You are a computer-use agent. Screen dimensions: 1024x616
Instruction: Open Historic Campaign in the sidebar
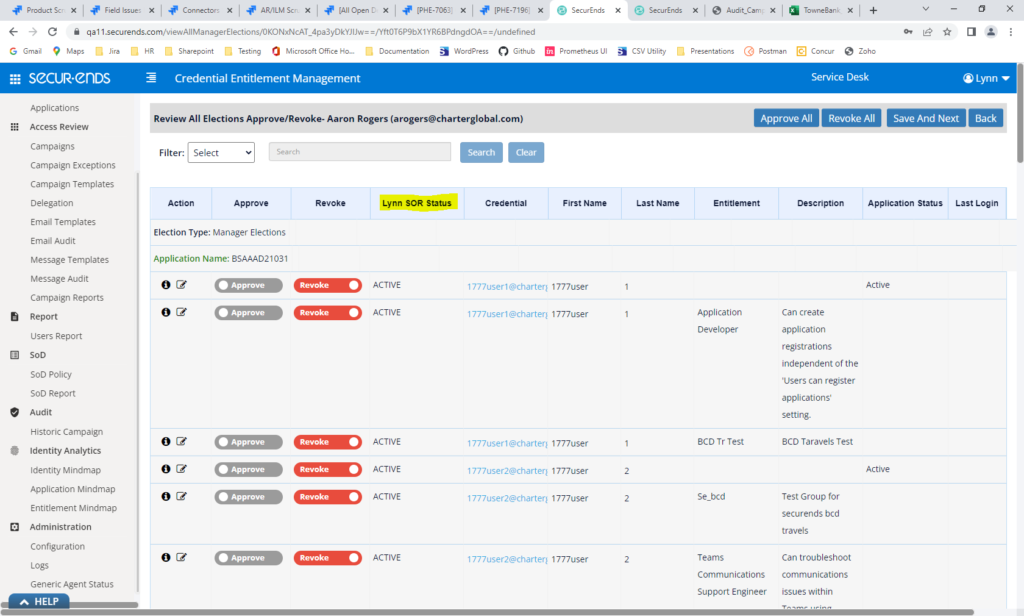[x=67, y=432]
